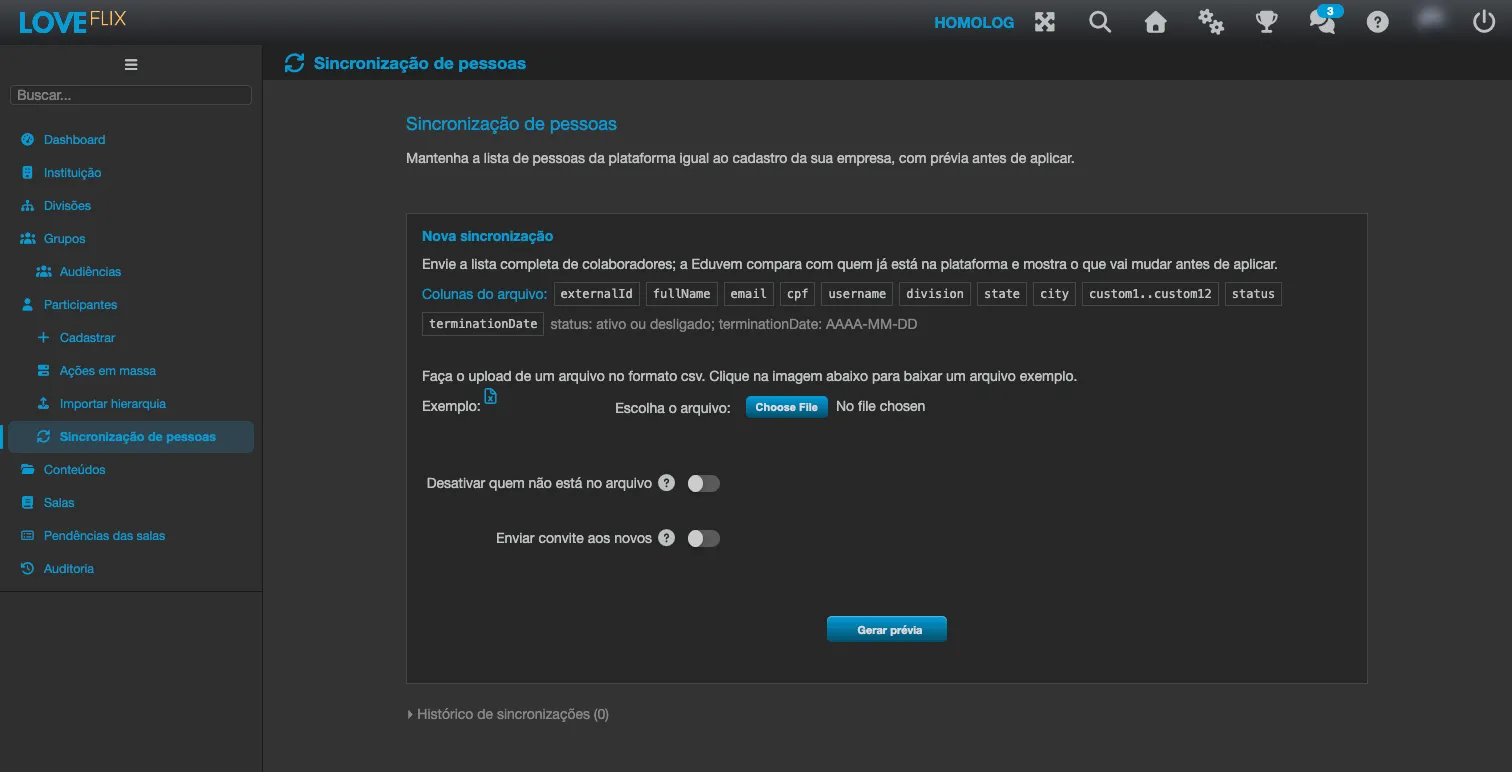This screenshot has height=772, width=1512.
Task: Focus the Buscar... search field
Action: 131,95
